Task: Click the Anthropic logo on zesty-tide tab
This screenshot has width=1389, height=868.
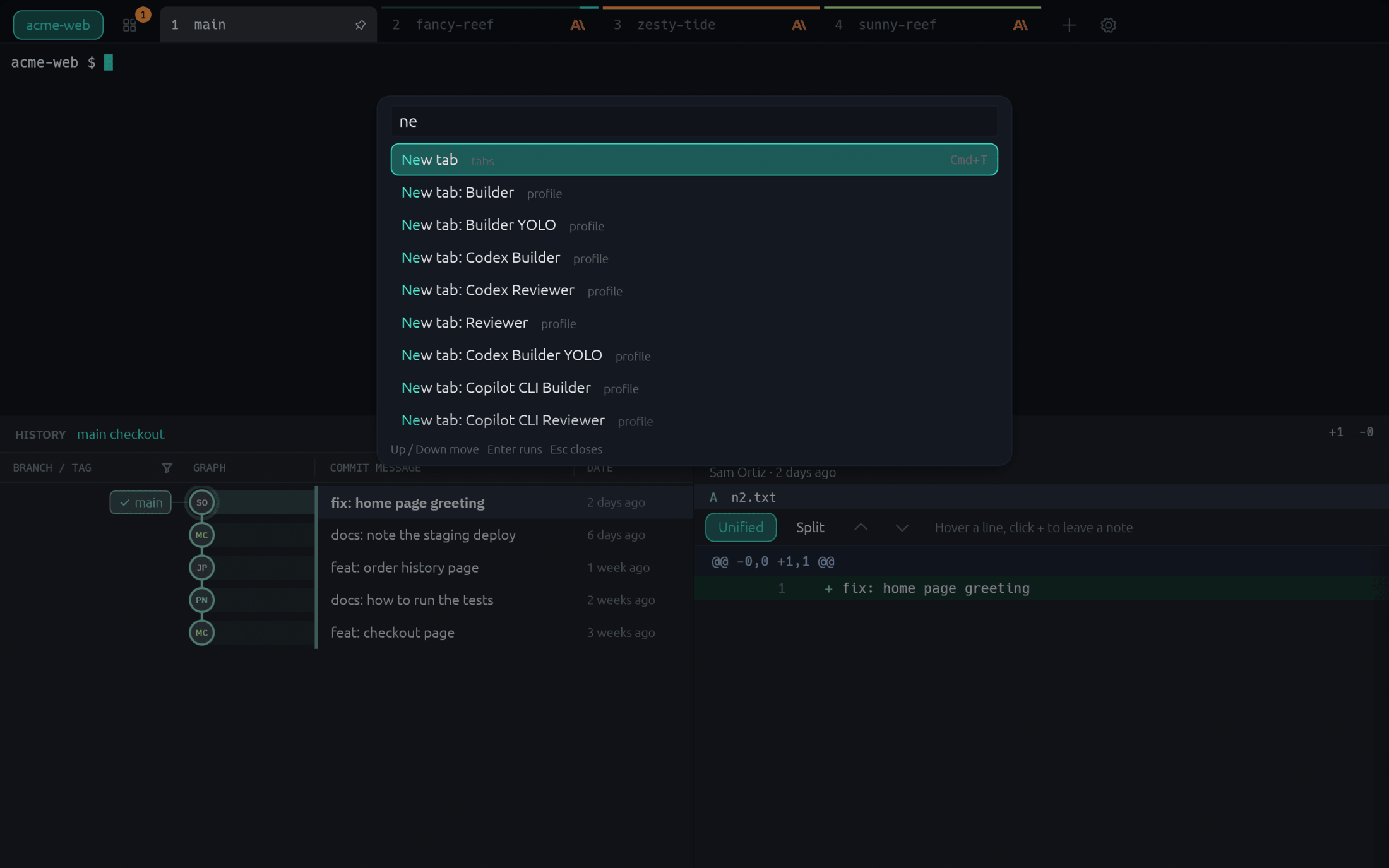Action: pyautogui.click(x=799, y=25)
